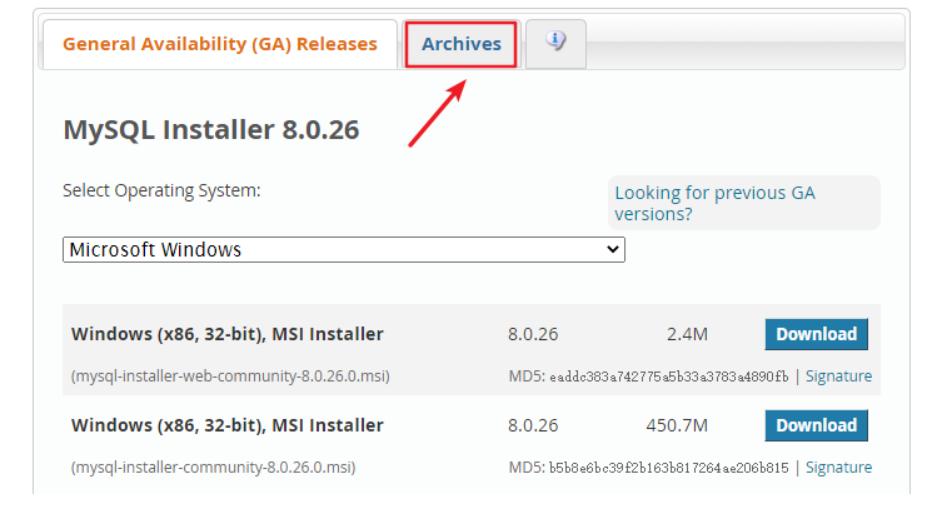The width and height of the screenshot is (927, 509).
Task: Select filename '(mysql-installer-community-8.0.26.0.msi)'
Action: (213, 467)
